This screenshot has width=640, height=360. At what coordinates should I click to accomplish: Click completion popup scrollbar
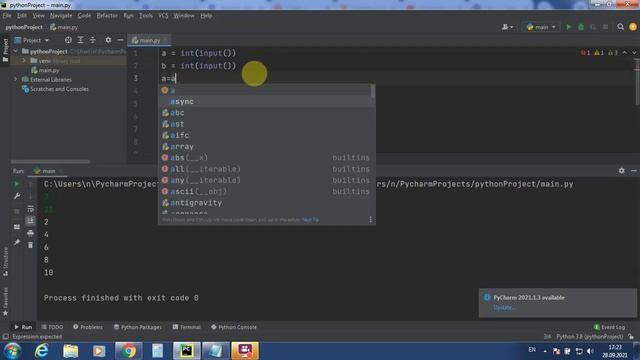coord(372,91)
